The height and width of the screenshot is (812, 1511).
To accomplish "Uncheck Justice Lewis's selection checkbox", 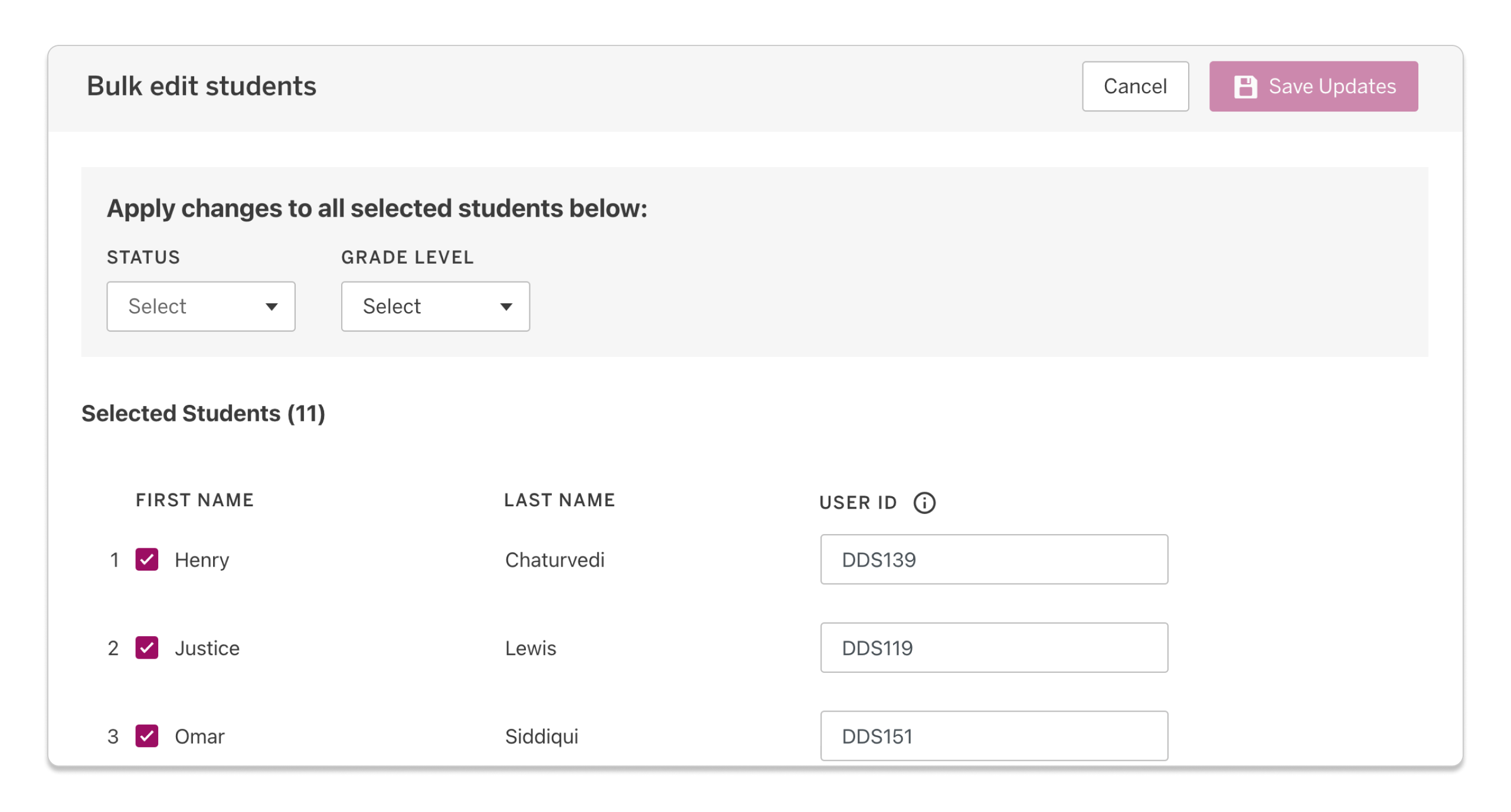I will 146,648.
